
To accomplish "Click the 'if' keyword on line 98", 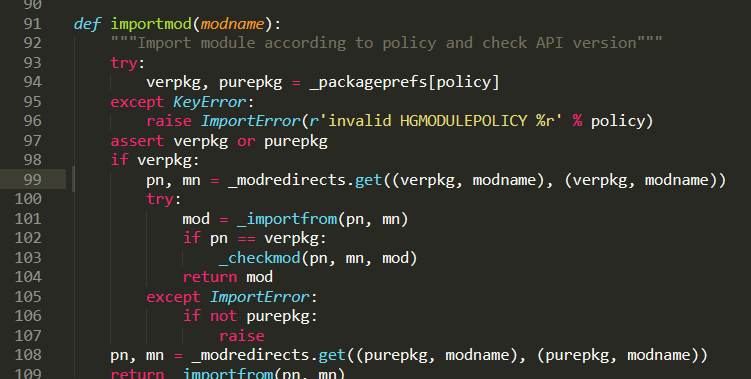I will 119,160.
